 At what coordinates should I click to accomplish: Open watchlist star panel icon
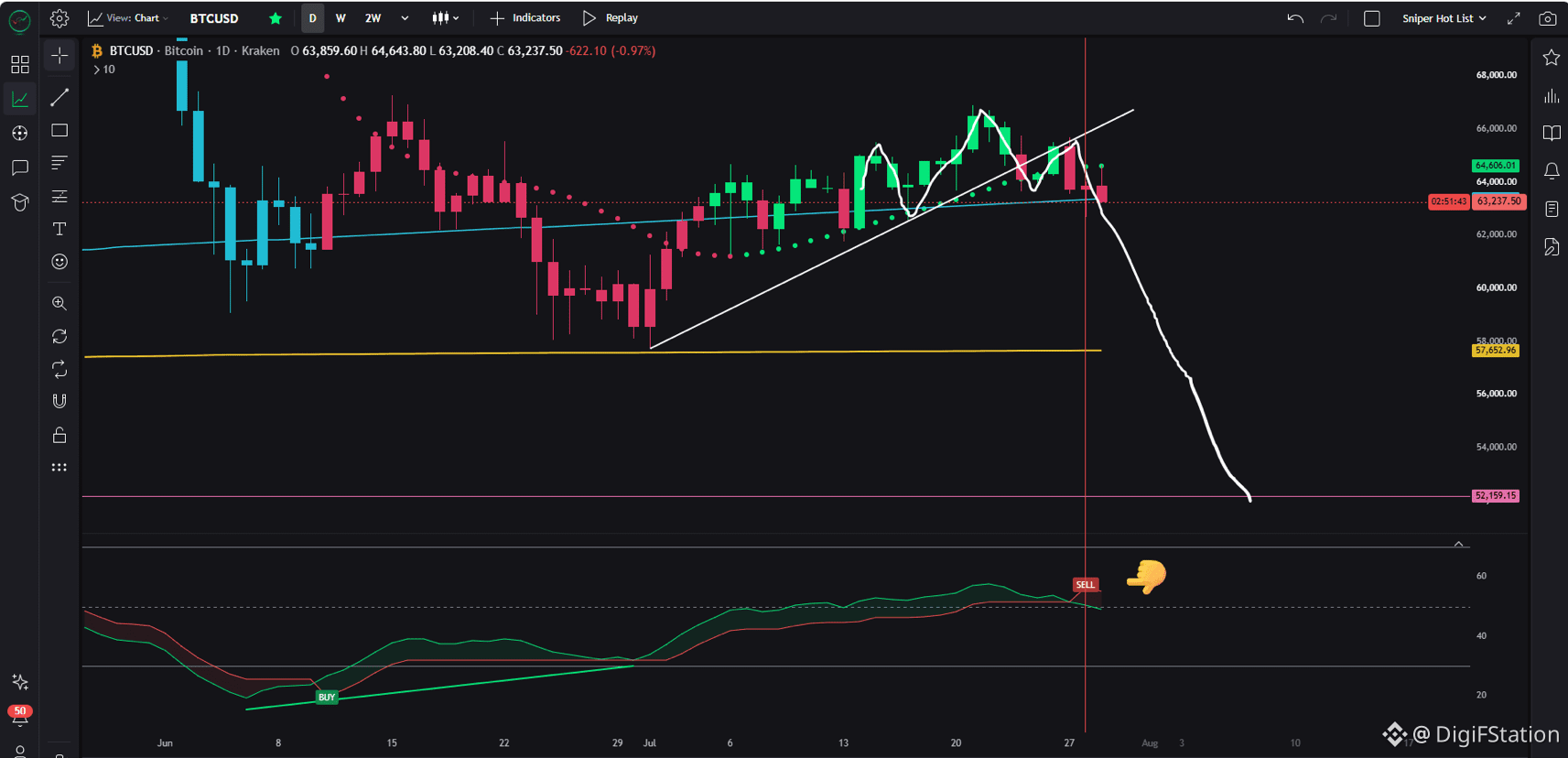coord(1552,58)
